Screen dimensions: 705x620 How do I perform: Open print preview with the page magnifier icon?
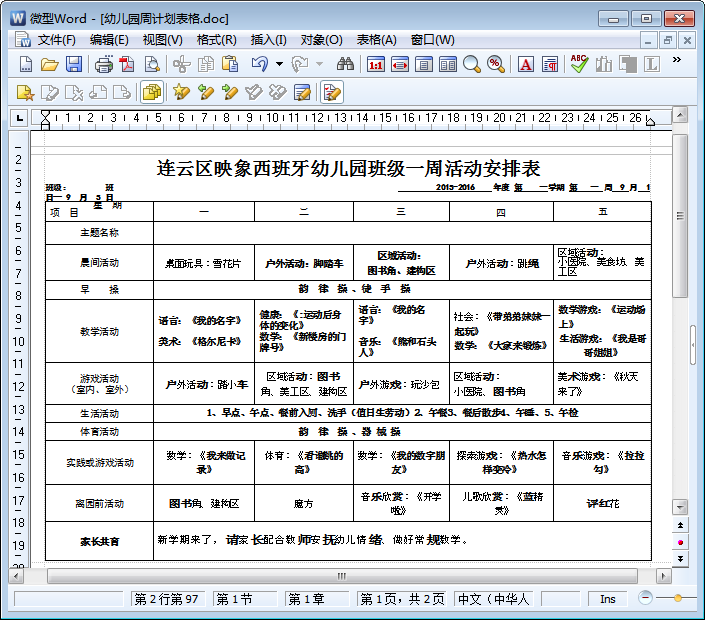[x=152, y=65]
